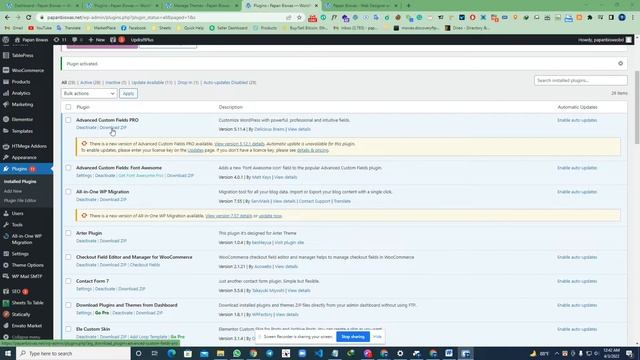
Task: Enable auto-updates for Contact Form 7
Action: [x=577, y=281]
